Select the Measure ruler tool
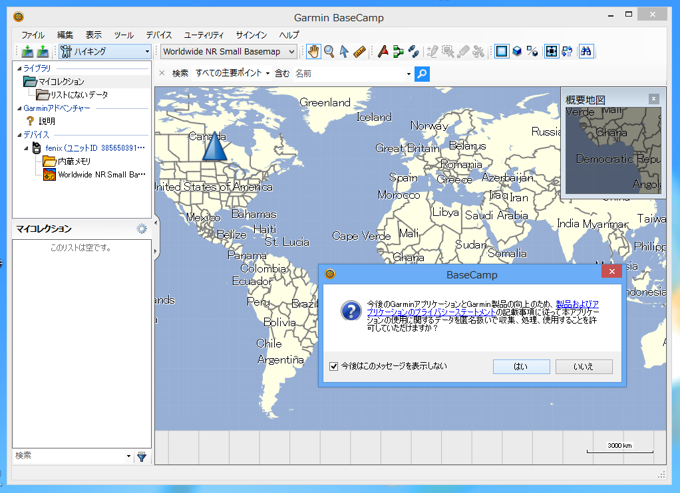The width and height of the screenshot is (680, 493). 360,52
